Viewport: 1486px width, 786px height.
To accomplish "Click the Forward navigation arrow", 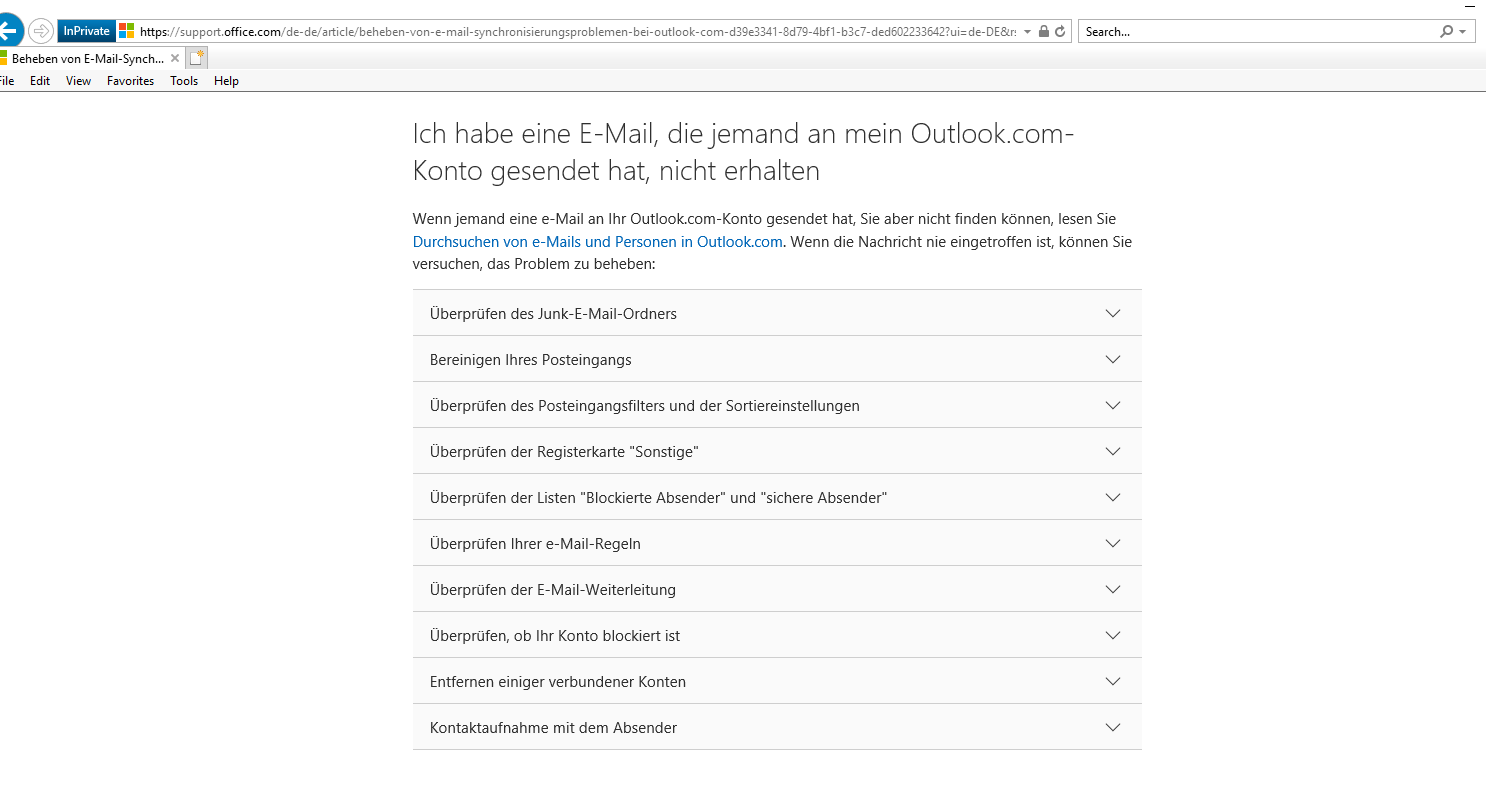I will (x=41, y=31).
